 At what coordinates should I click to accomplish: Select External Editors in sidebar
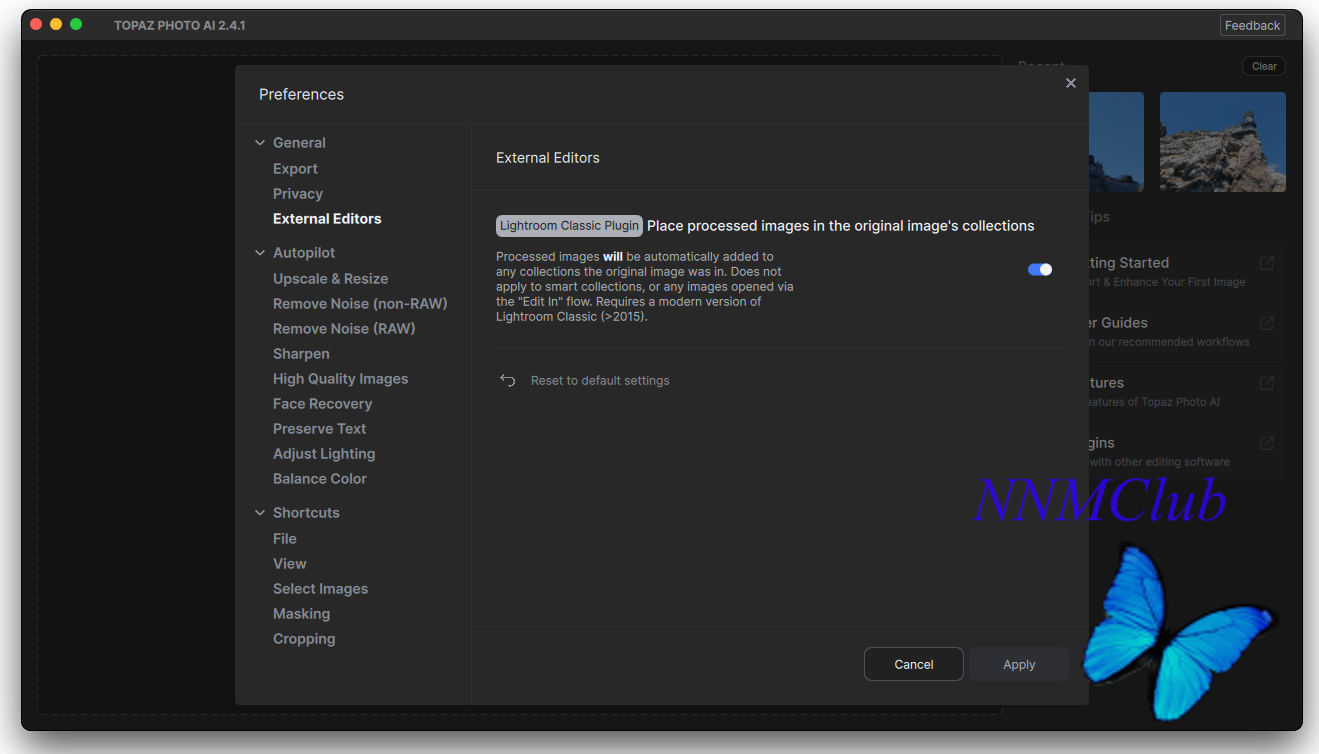327,219
